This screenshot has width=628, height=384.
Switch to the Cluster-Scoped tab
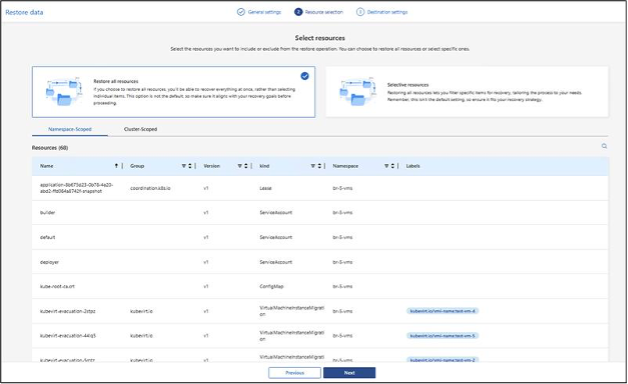141,129
